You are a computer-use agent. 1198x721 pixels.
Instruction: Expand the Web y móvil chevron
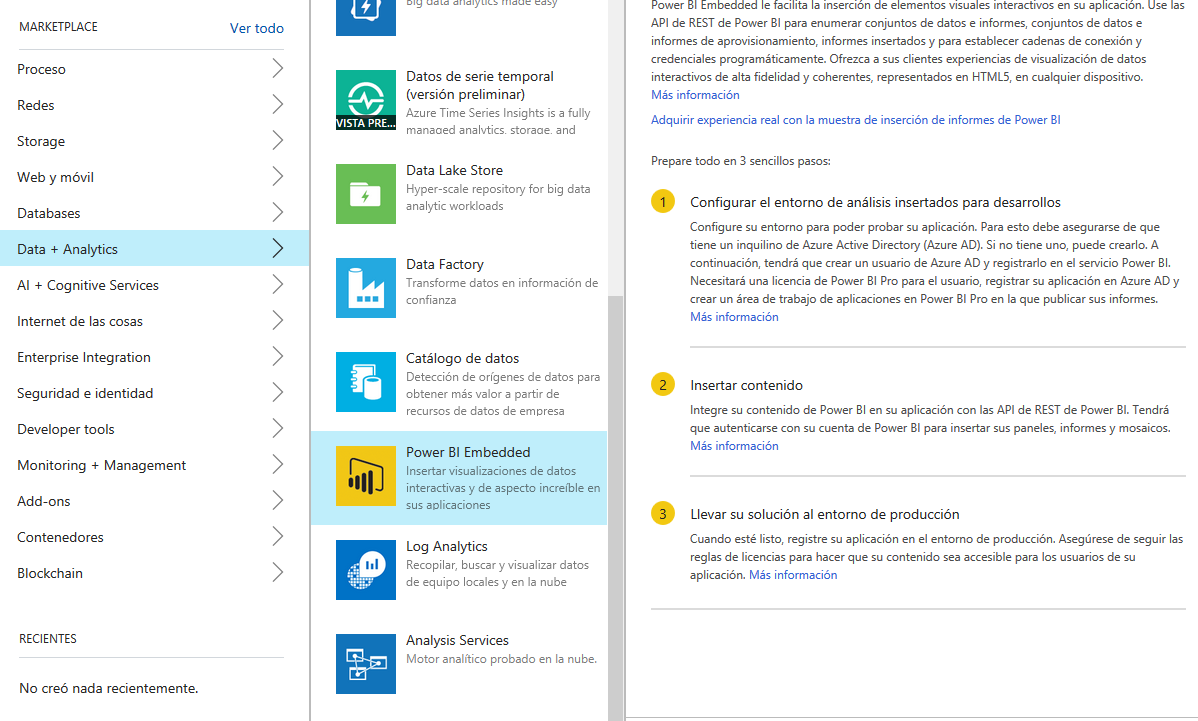point(277,176)
